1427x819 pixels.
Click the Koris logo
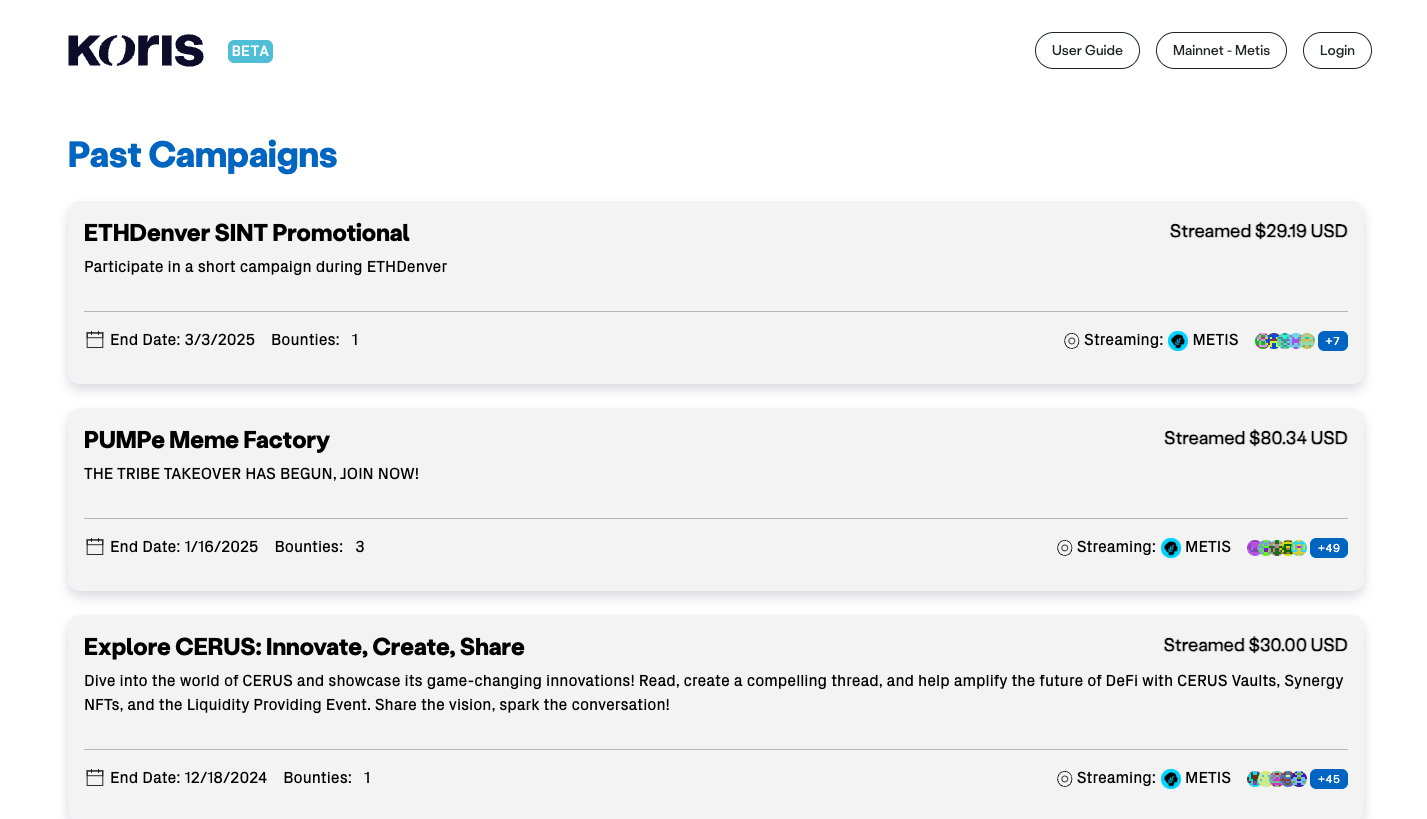tap(136, 51)
